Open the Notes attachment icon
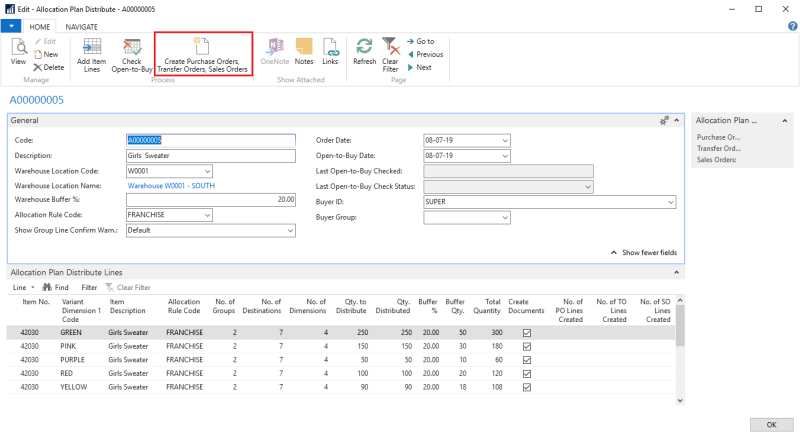The width and height of the screenshot is (800, 438). (304, 51)
